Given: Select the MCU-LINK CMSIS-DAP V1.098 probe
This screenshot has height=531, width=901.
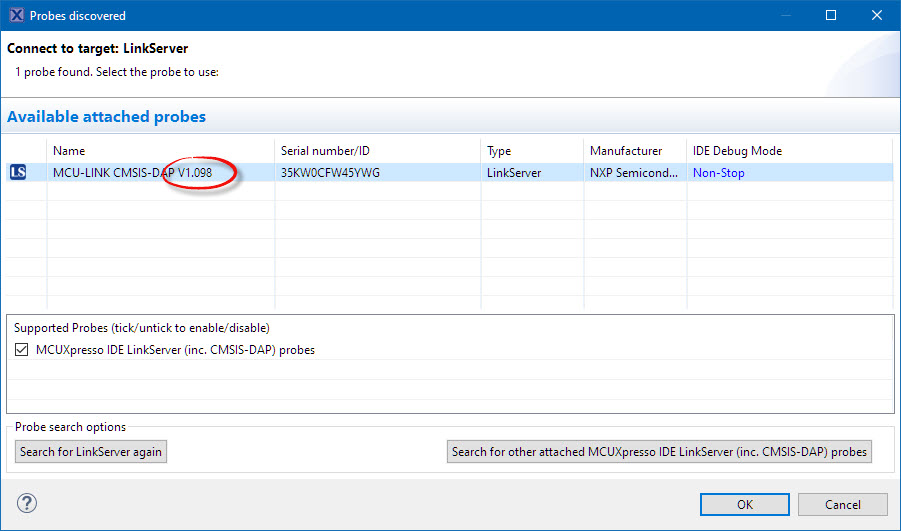Looking at the screenshot, I should pyautogui.click(x=132, y=173).
